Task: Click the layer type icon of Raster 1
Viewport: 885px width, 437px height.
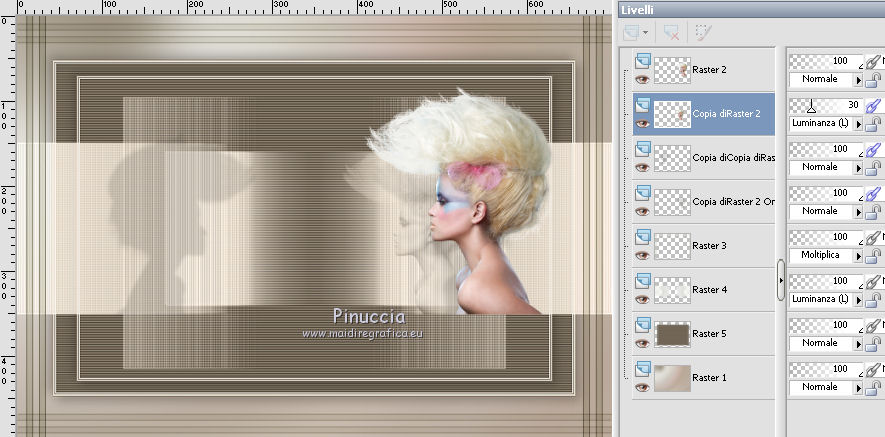Action: coord(642,369)
